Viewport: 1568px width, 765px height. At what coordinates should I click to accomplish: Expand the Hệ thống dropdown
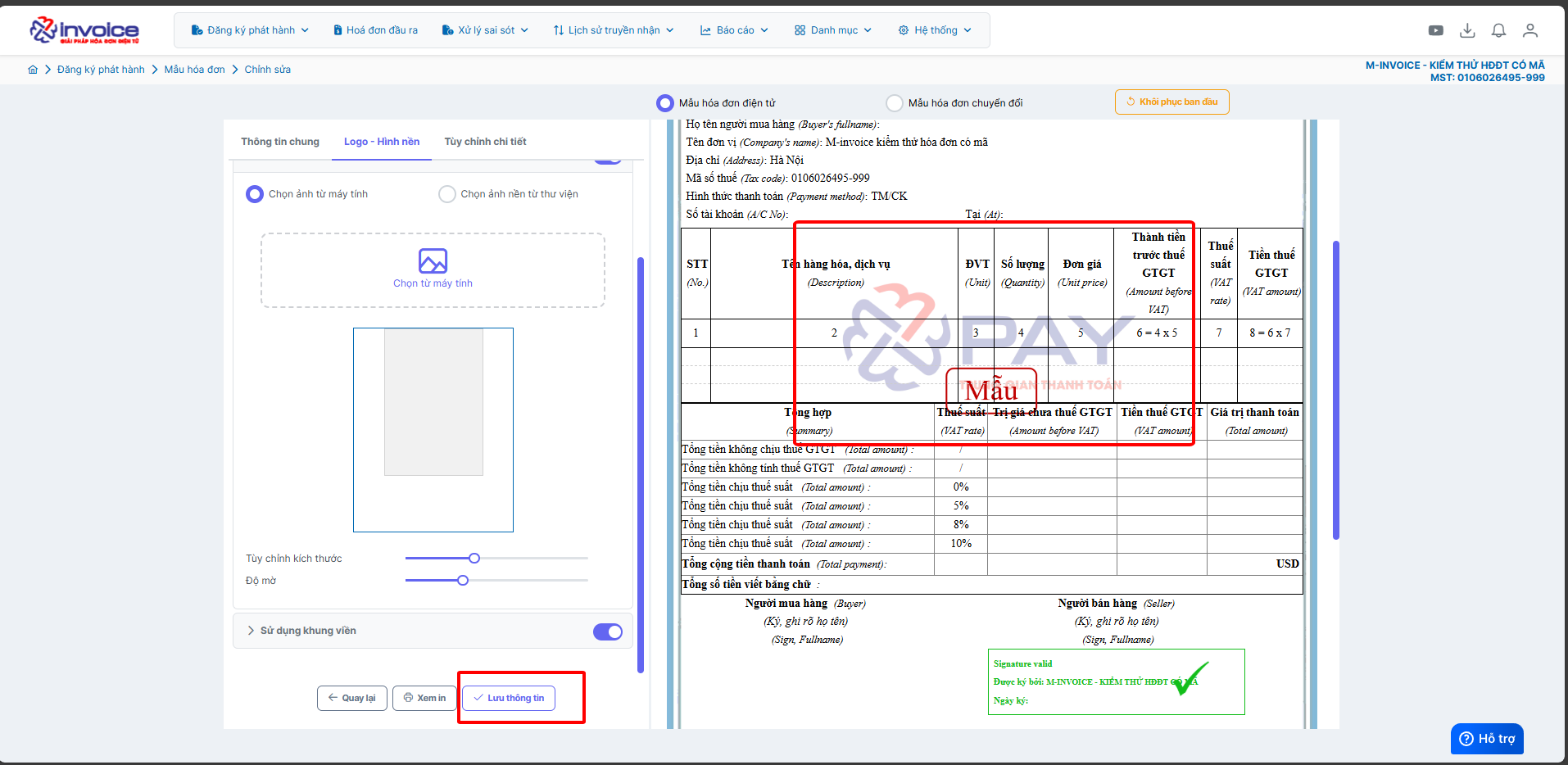coord(935,30)
